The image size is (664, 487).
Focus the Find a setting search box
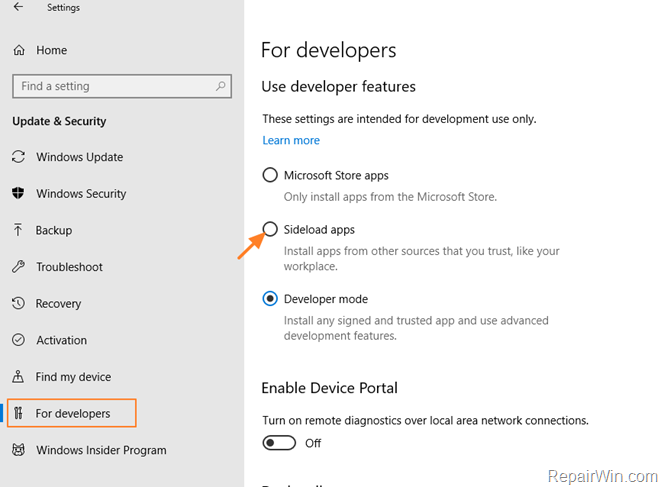122,86
